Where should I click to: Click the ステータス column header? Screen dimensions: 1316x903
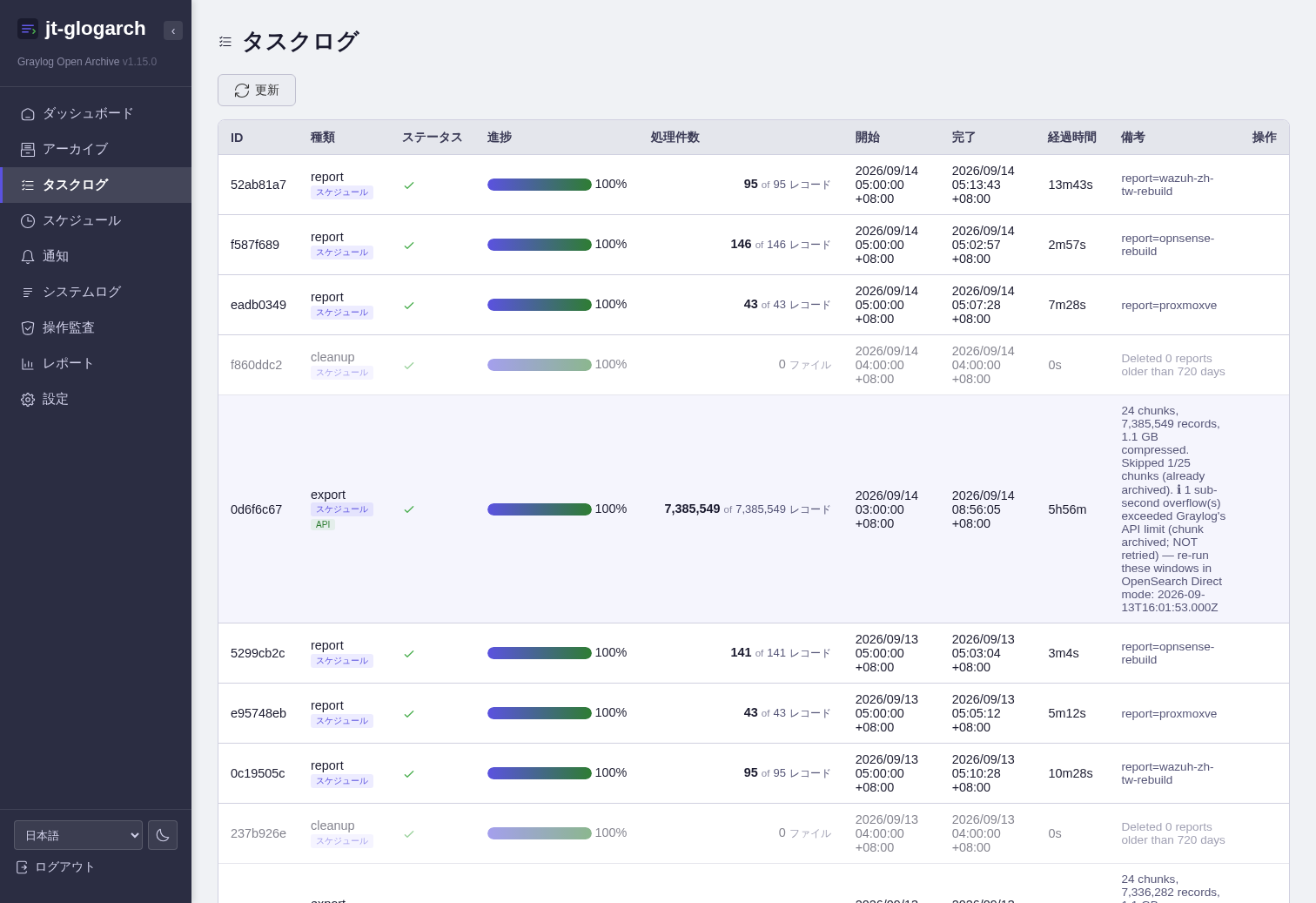coord(433,138)
